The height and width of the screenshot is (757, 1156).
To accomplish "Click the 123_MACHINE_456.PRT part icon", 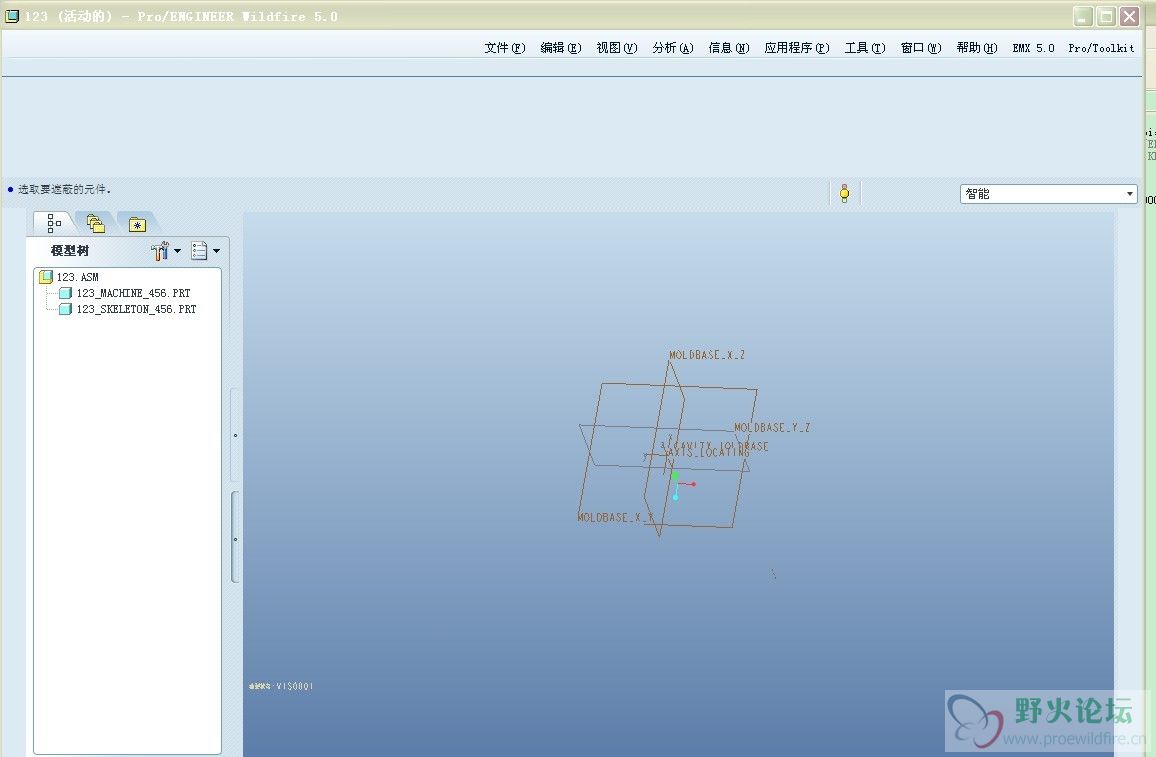I will click(x=66, y=293).
